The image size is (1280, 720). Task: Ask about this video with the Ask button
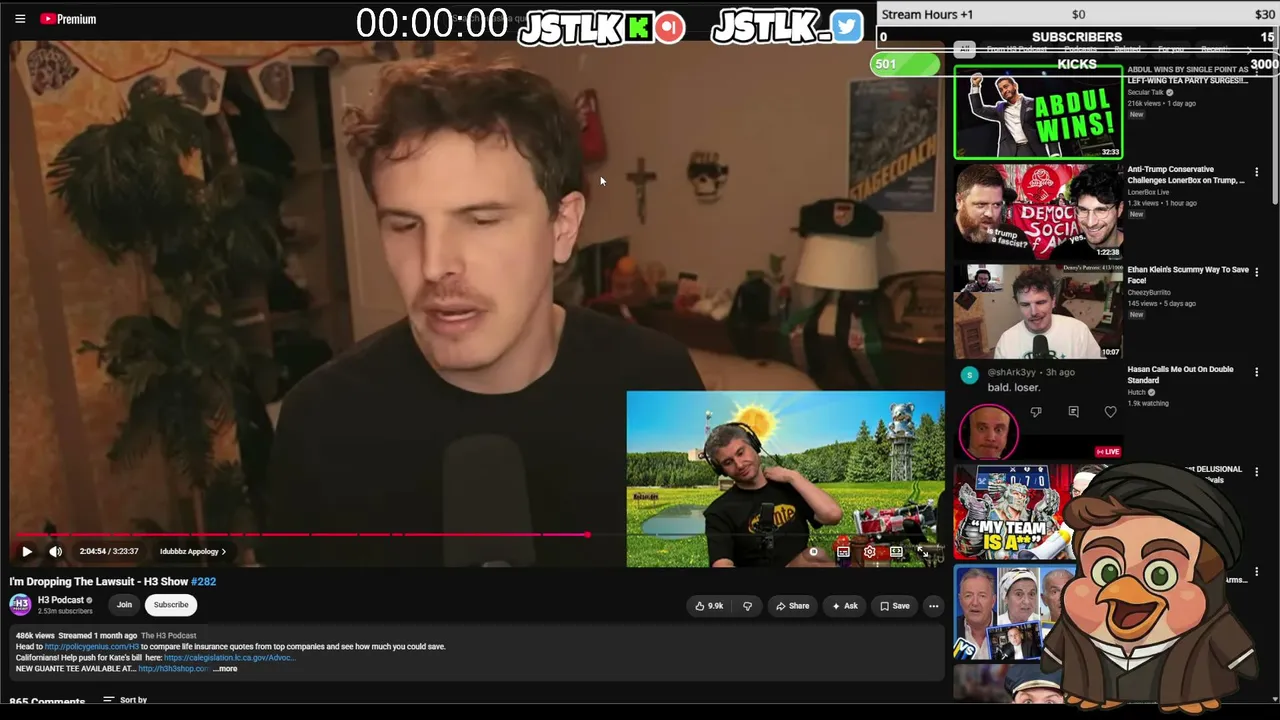pyautogui.click(x=845, y=606)
